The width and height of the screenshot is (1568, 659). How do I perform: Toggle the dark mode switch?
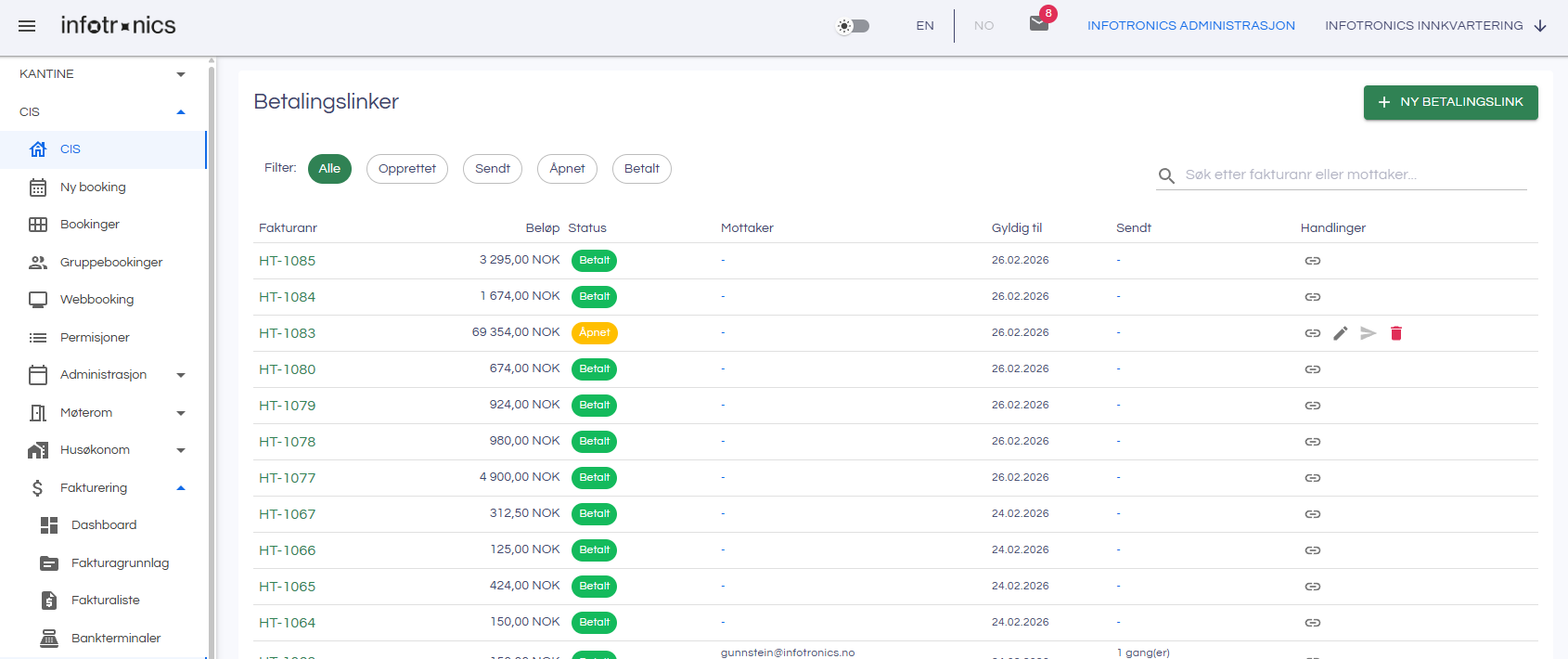coord(854,26)
